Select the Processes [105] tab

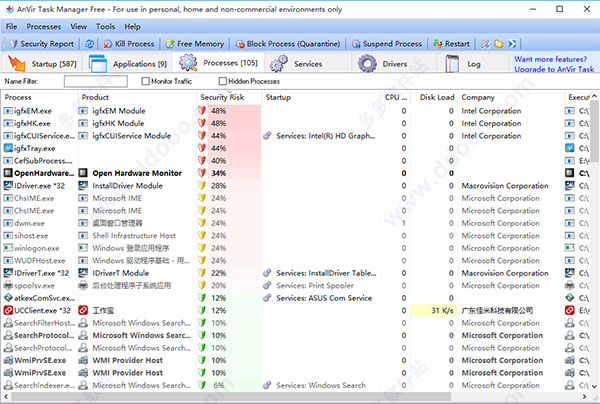coord(218,63)
